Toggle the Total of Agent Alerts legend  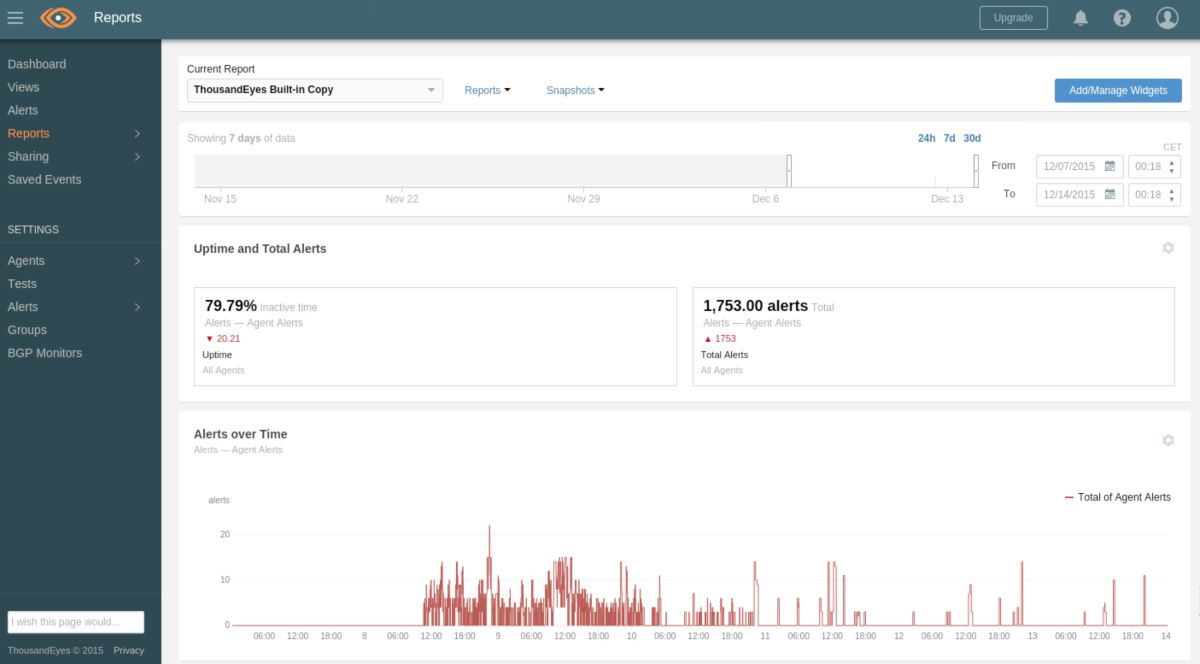pyautogui.click(x=1117, y=496)
